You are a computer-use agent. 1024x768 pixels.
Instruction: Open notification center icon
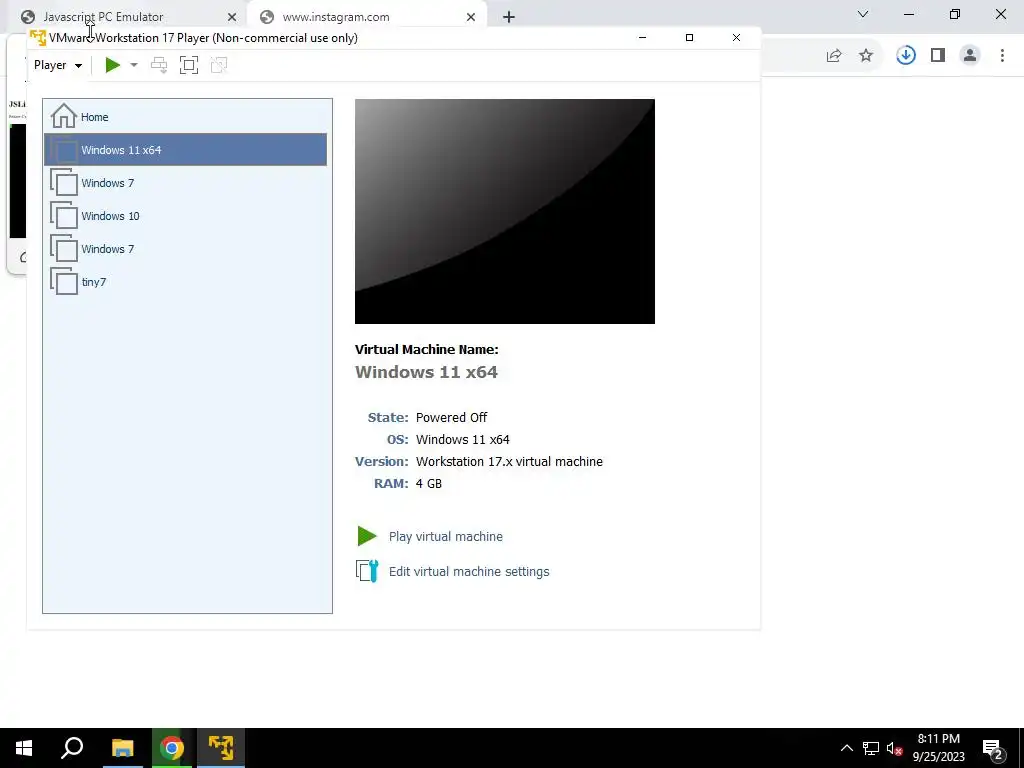click(993, 748)
